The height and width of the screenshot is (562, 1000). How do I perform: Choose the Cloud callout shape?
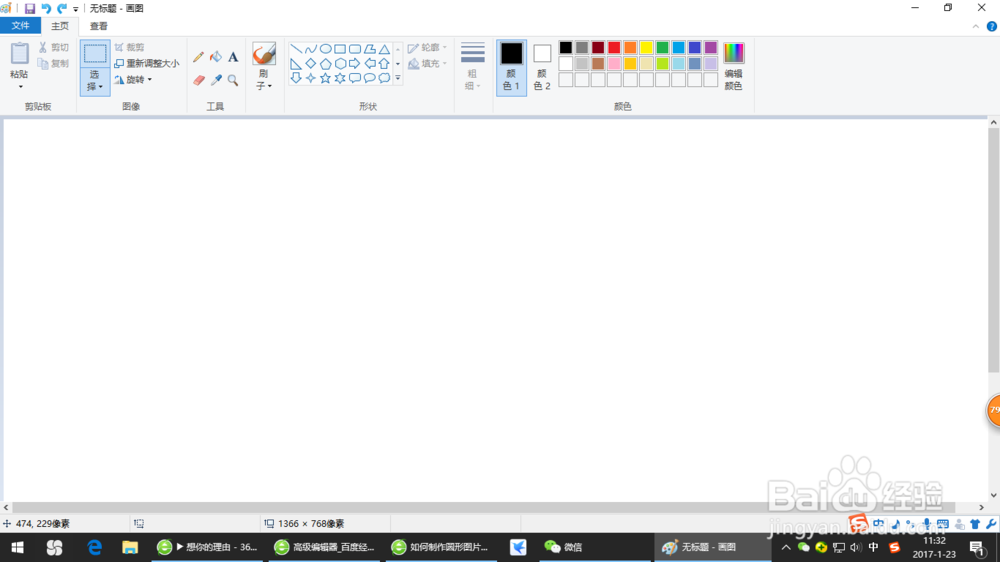384,78
